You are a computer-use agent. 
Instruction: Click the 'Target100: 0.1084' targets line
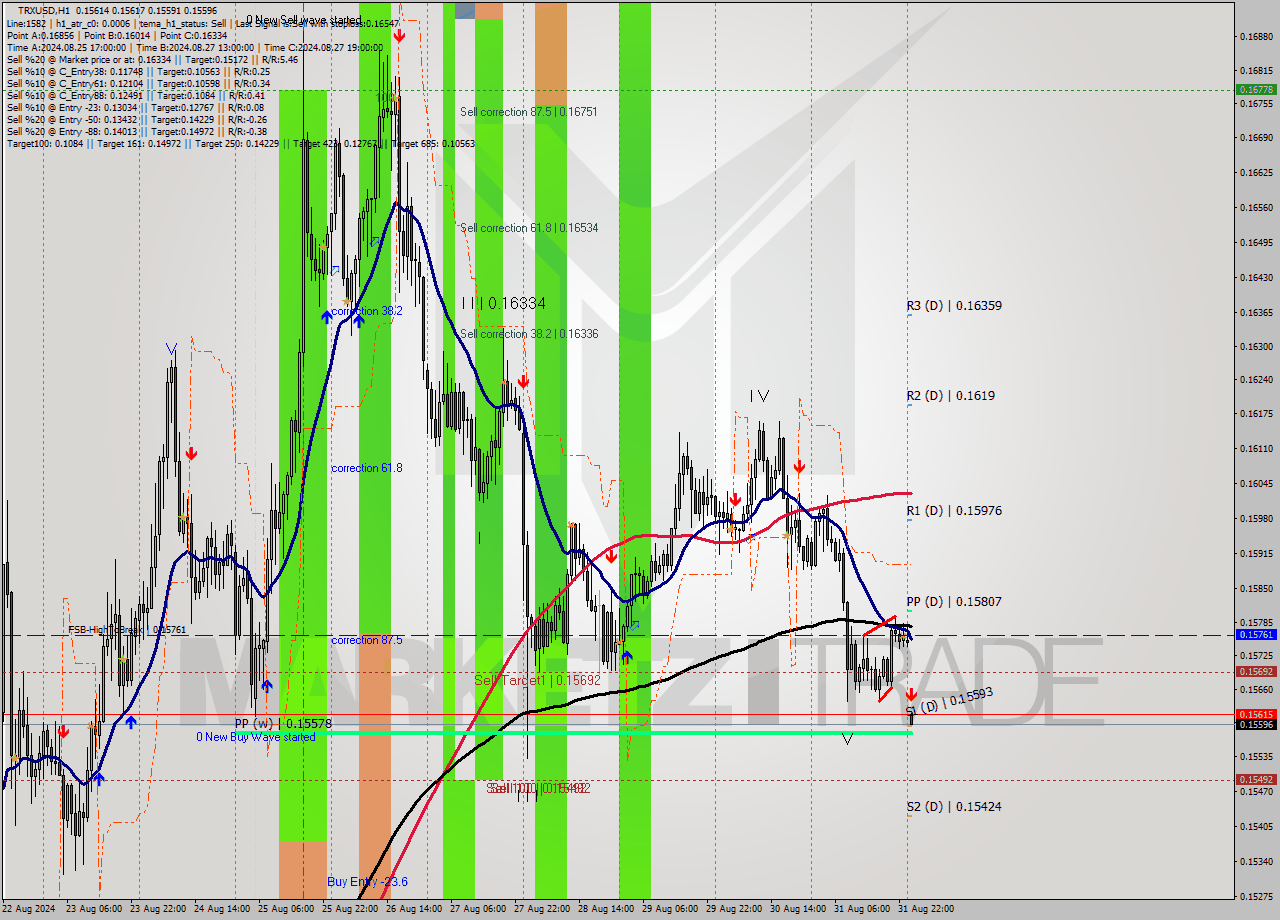tap(240, 143)
